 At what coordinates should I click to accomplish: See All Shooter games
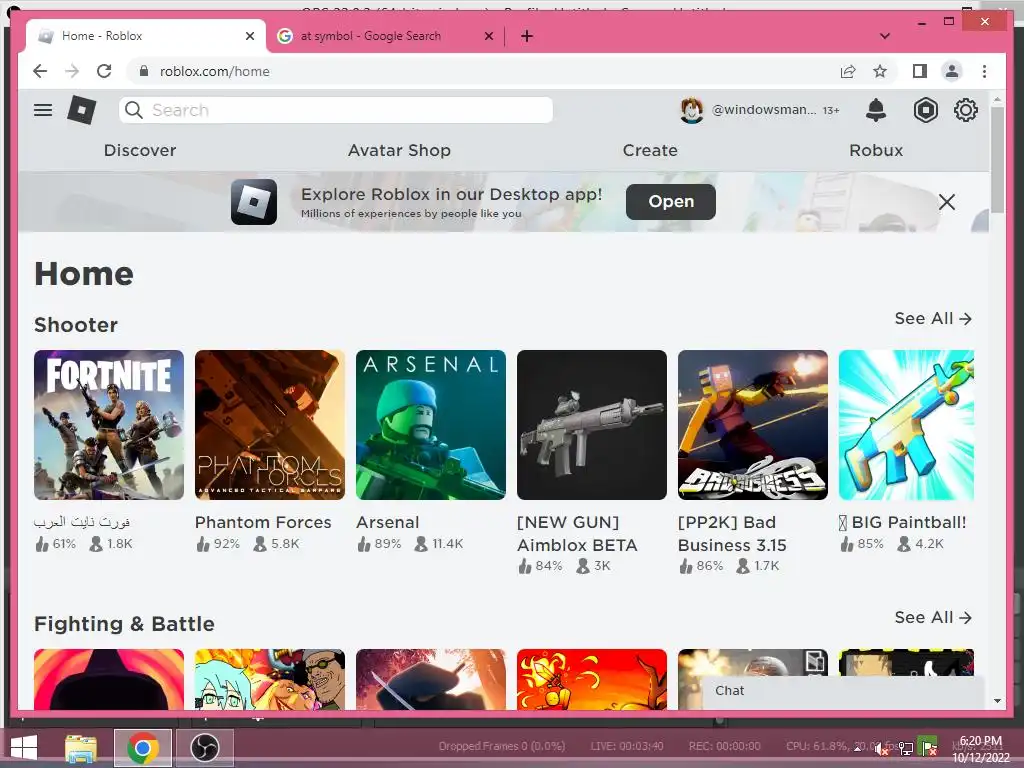pos(933,318)
